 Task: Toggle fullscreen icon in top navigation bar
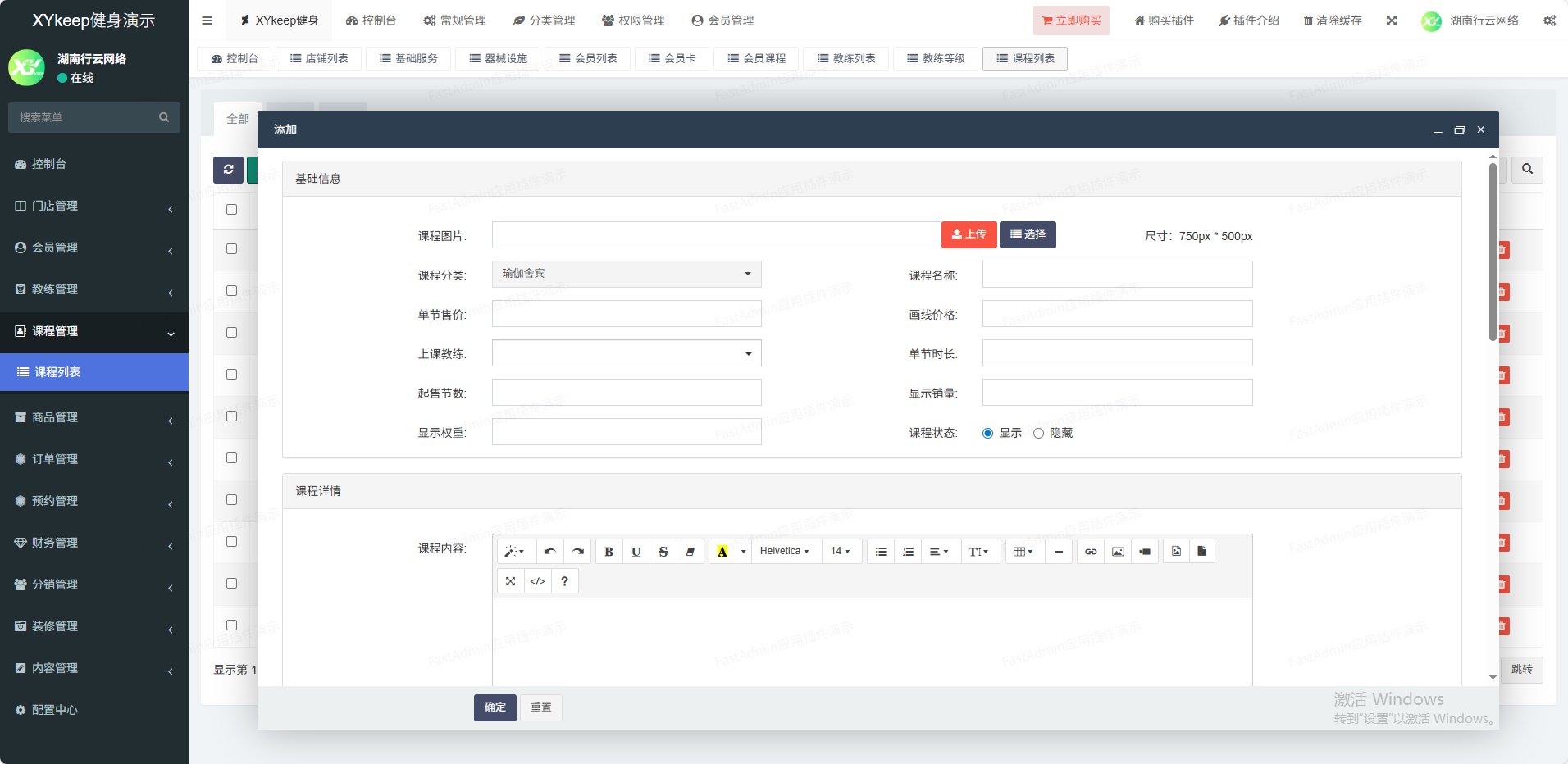(1391, 20)
